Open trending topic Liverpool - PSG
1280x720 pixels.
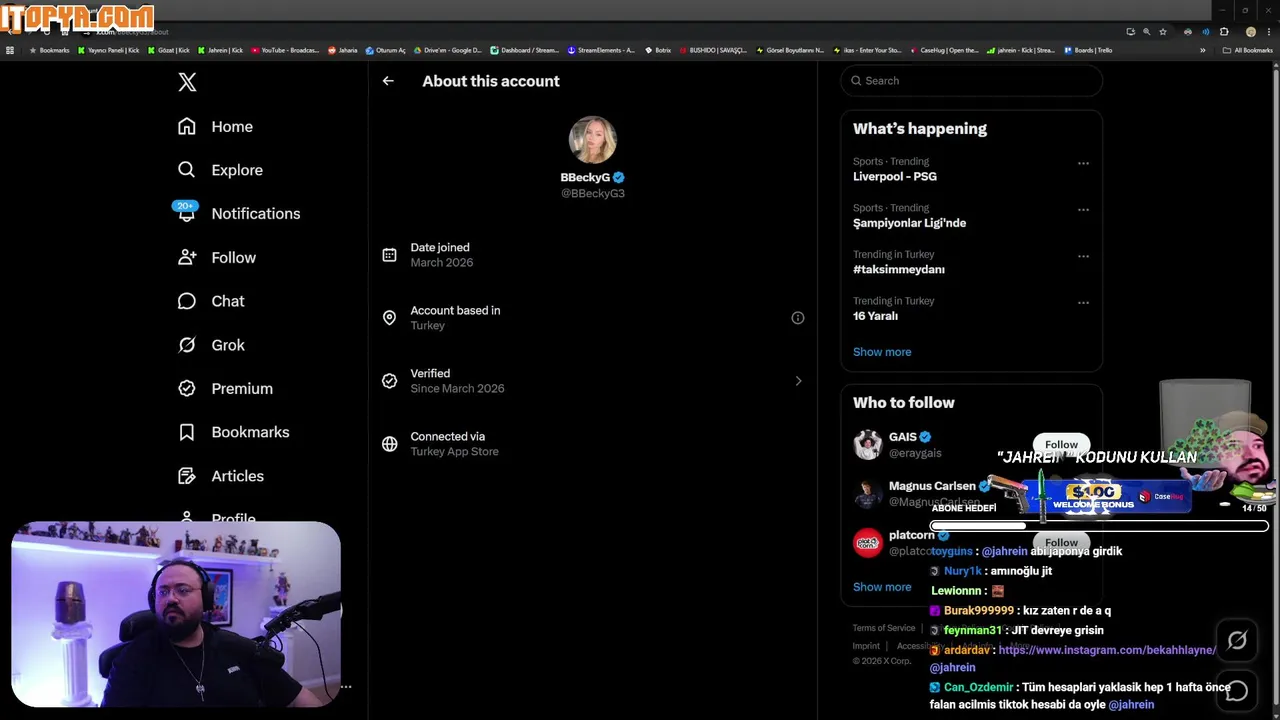click(x=895, y=177)
